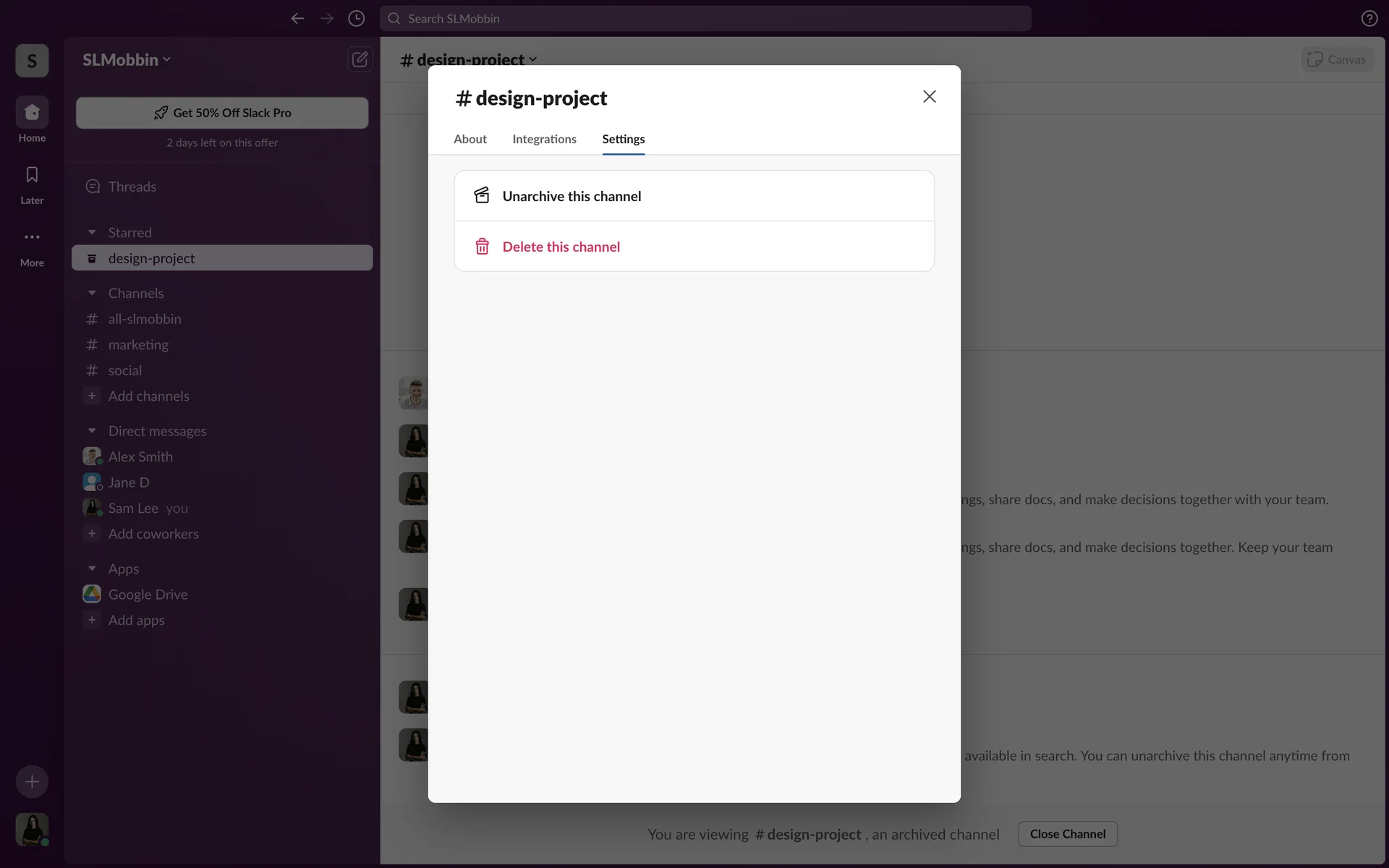Click the plus create button in sidebar
This screenshot has height=868, width=1389.
coord(32,781)
